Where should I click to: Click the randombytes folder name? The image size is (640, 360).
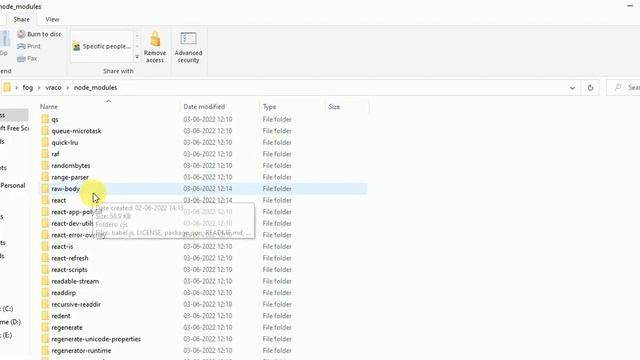pyautogui.click(x=71, y=166)
